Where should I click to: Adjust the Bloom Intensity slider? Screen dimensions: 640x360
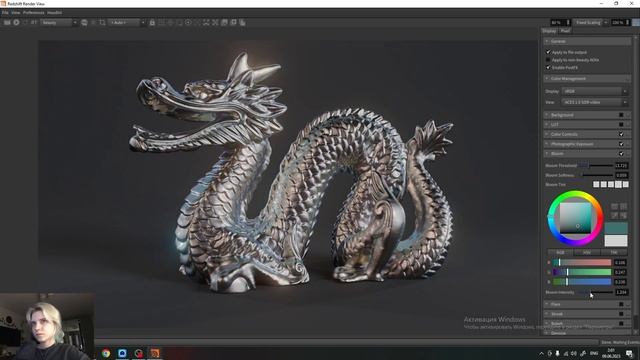[596, 292]
